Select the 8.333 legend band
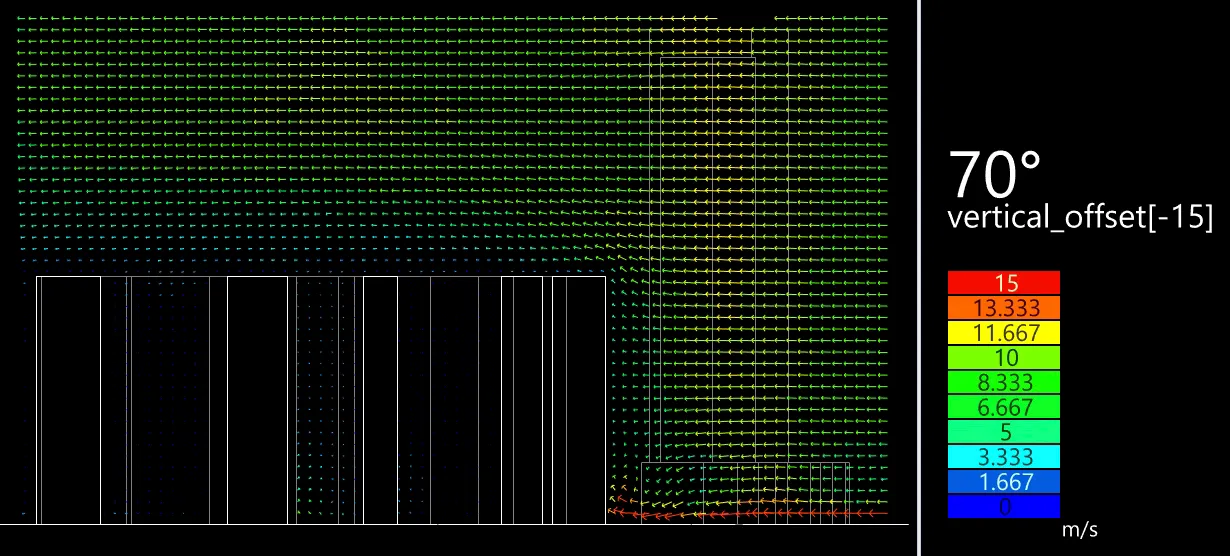Image resolution: width=1230 pixels, height=556 pixels. point(1003,382)
